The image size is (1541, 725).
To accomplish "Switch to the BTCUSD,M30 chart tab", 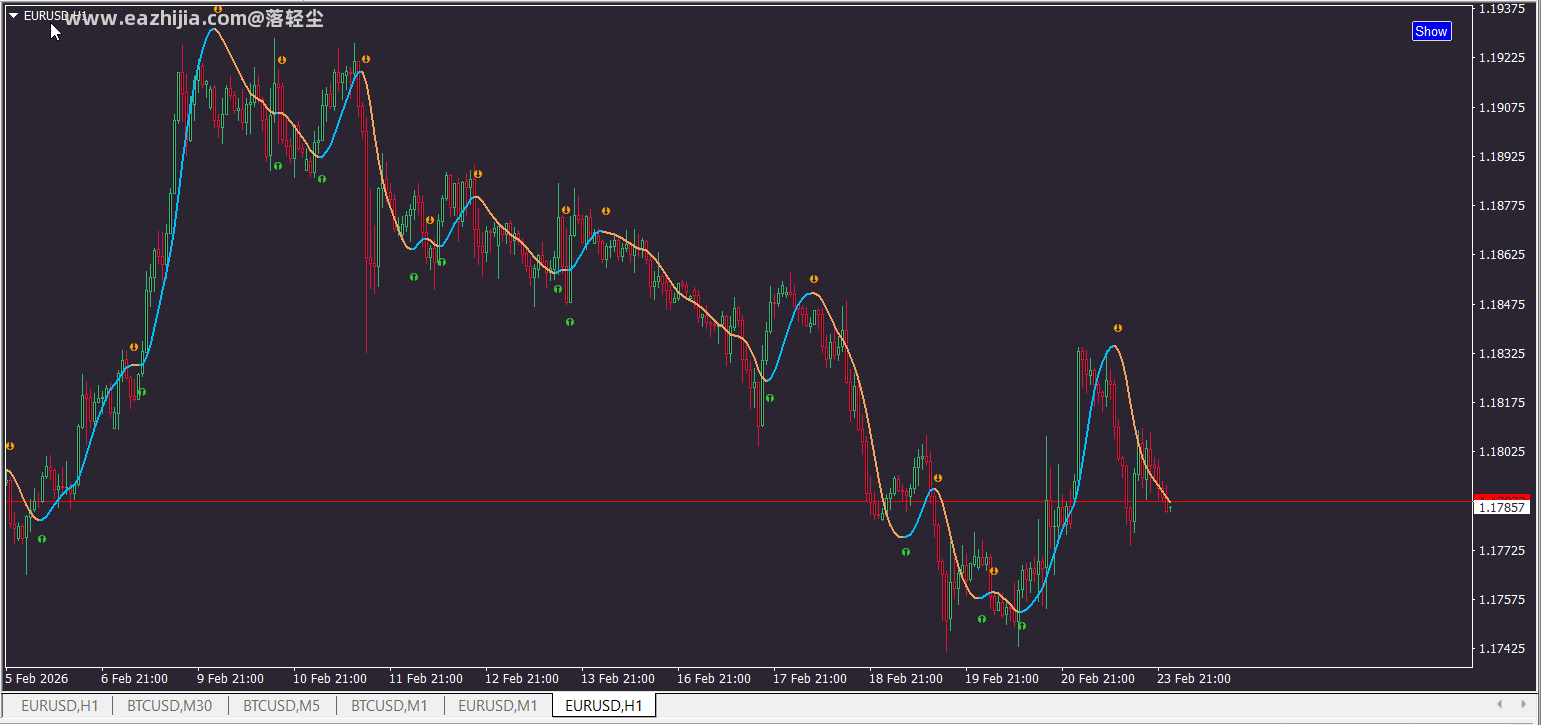I will (x=170, y=706).
